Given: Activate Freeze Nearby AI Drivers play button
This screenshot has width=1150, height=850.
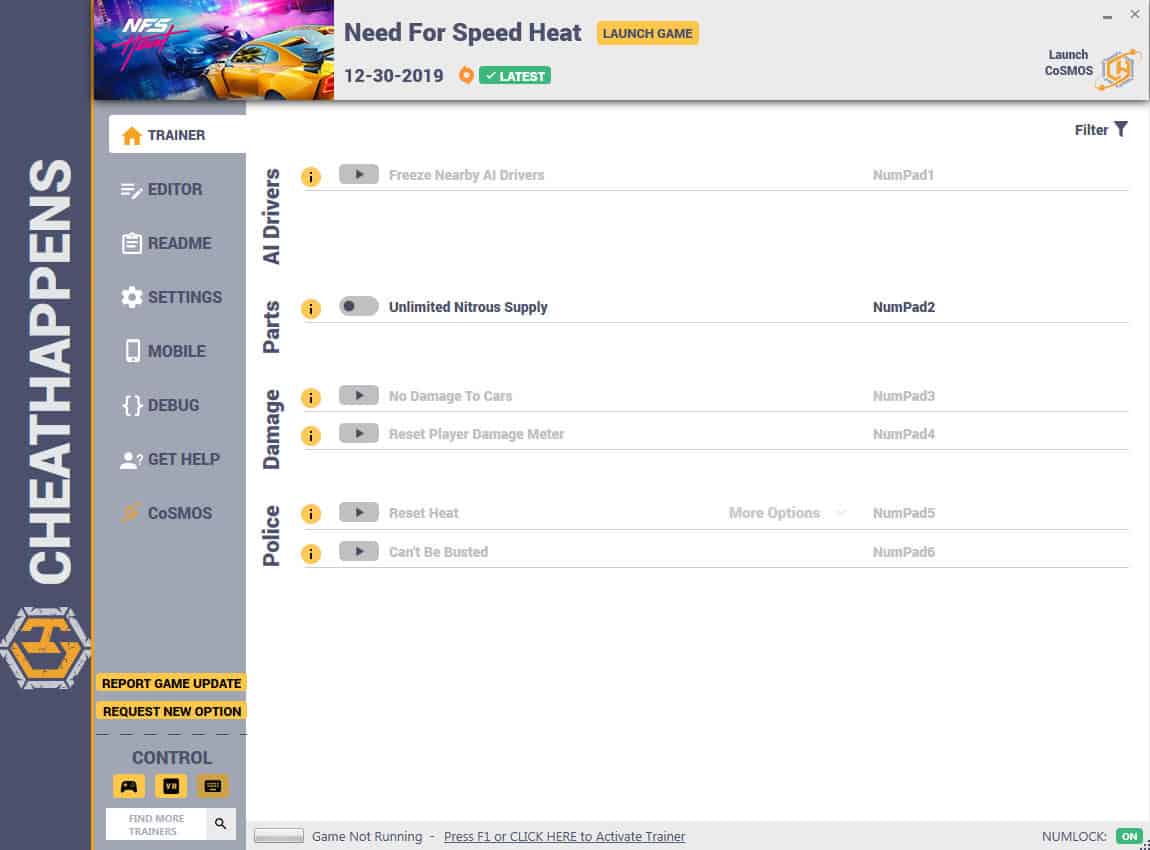Looking at the screenshot, I should pyautogui.click(x=359, y=175).
